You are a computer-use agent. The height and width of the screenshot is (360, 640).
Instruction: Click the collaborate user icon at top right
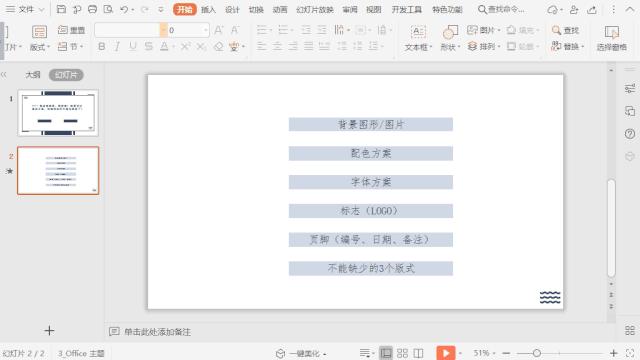pos(574,9)
